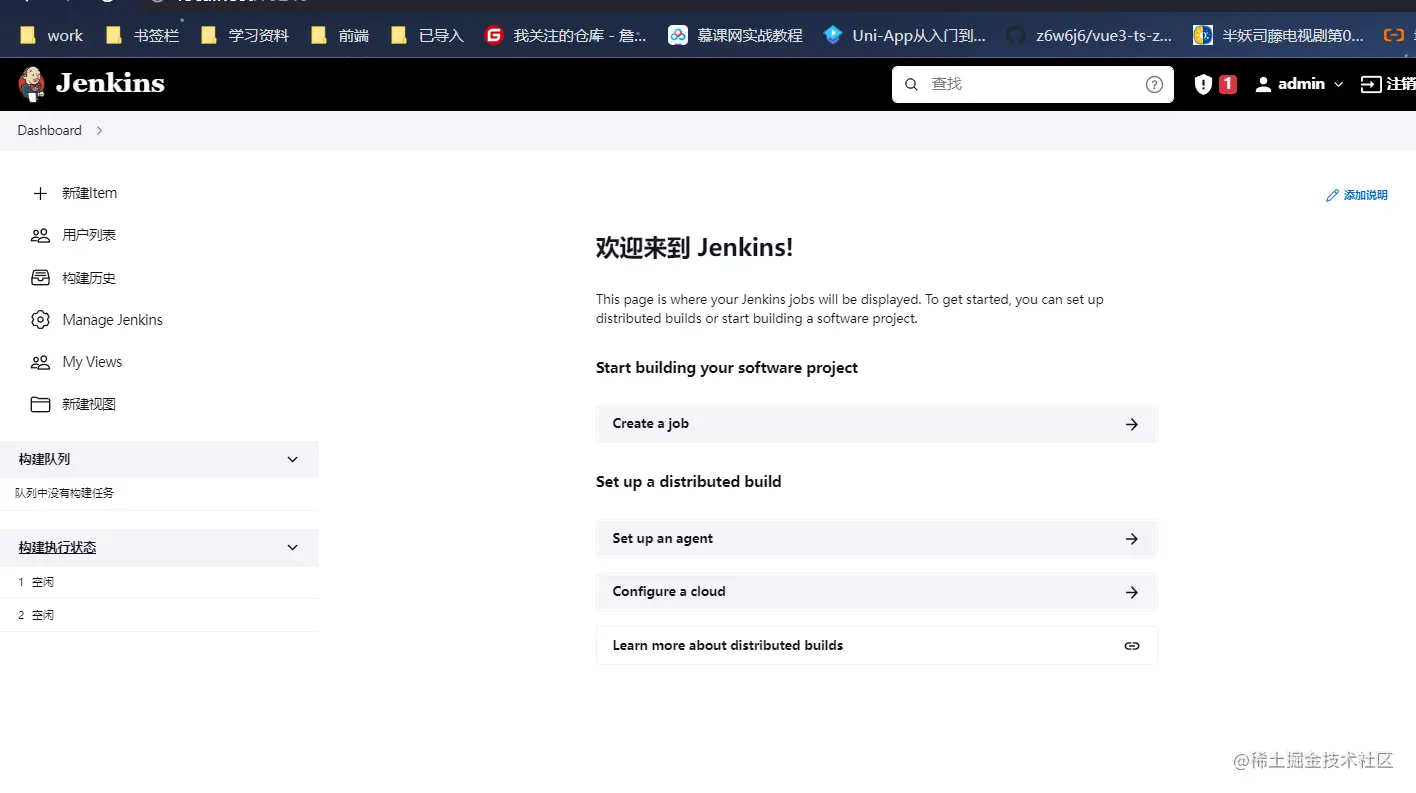The image size is (1416, 793).
Task: Open the 书签栏 bookmarks folder
Action: point(142,35)
